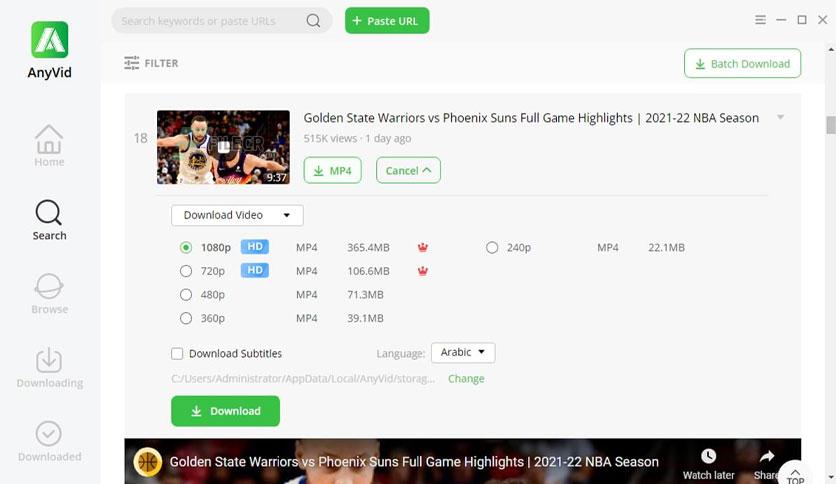Image resolution: width=836 pixels, height=484 pixels.
Task: Click the vertical scrollbar thumb
Action: pyautogui.click(x=831, y=125)
